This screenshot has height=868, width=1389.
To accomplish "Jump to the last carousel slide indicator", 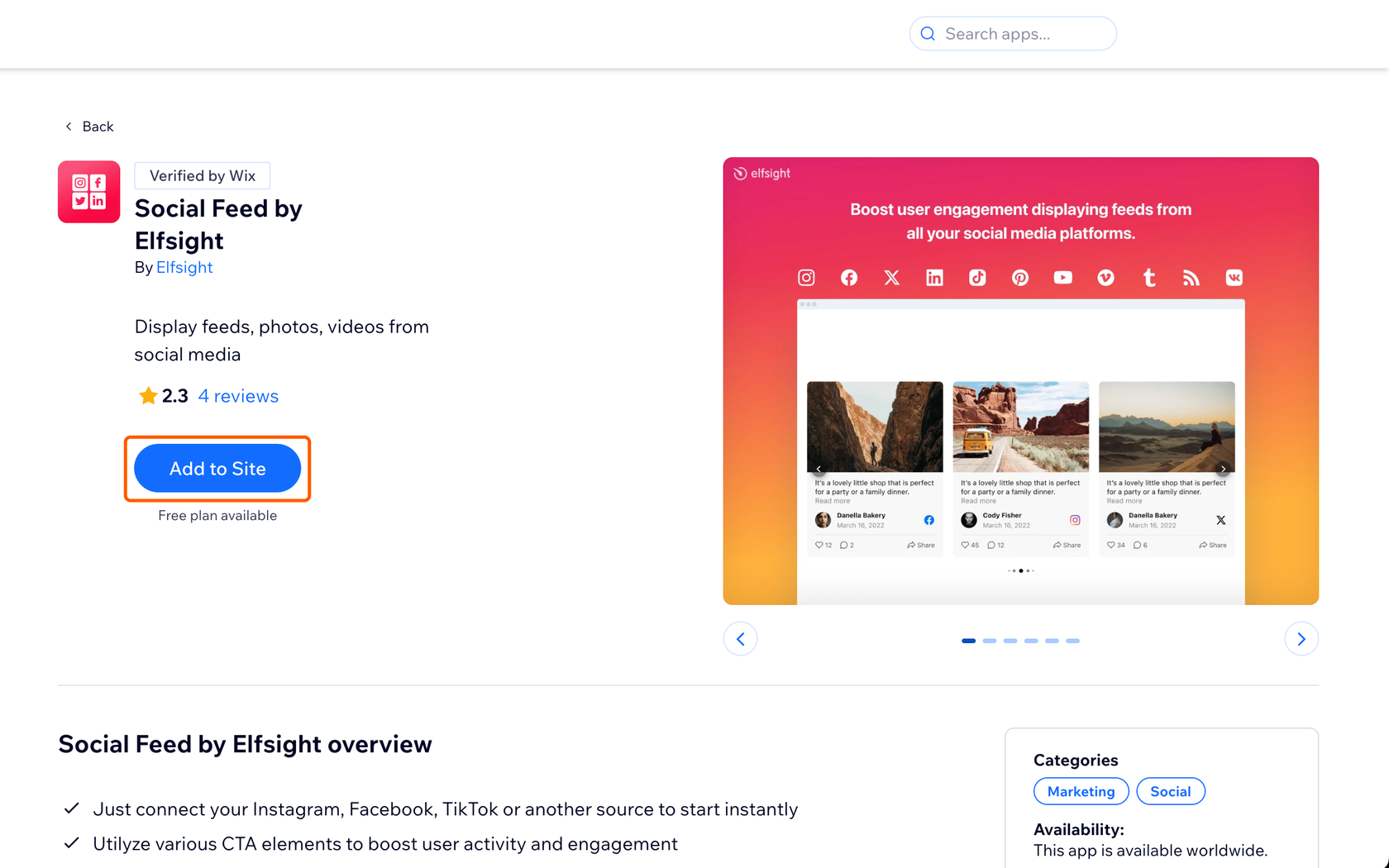I will (x=1072, y=641).
